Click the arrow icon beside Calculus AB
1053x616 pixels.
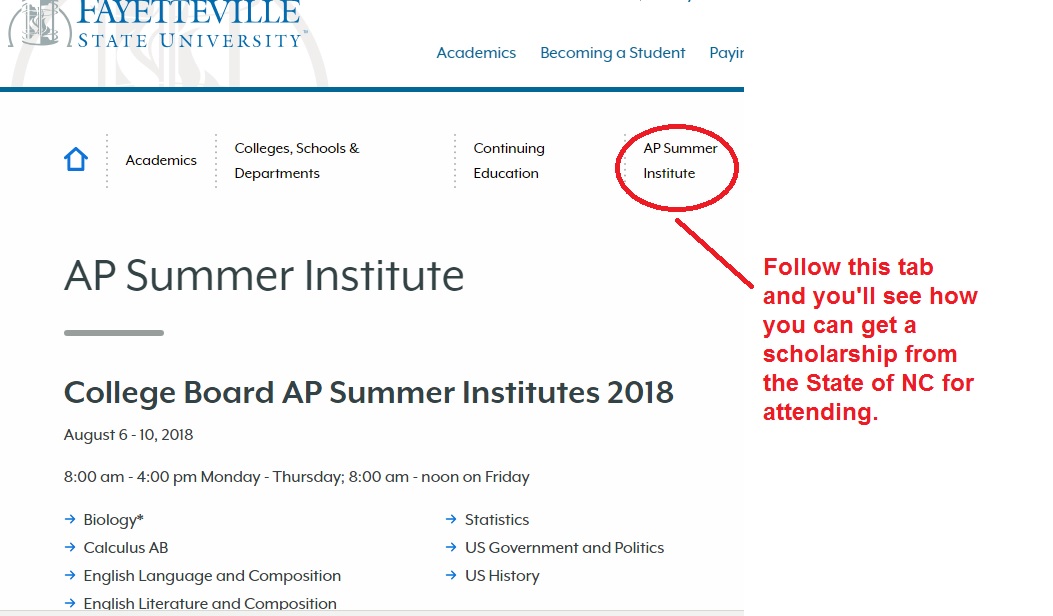click(x=70, y=547)
